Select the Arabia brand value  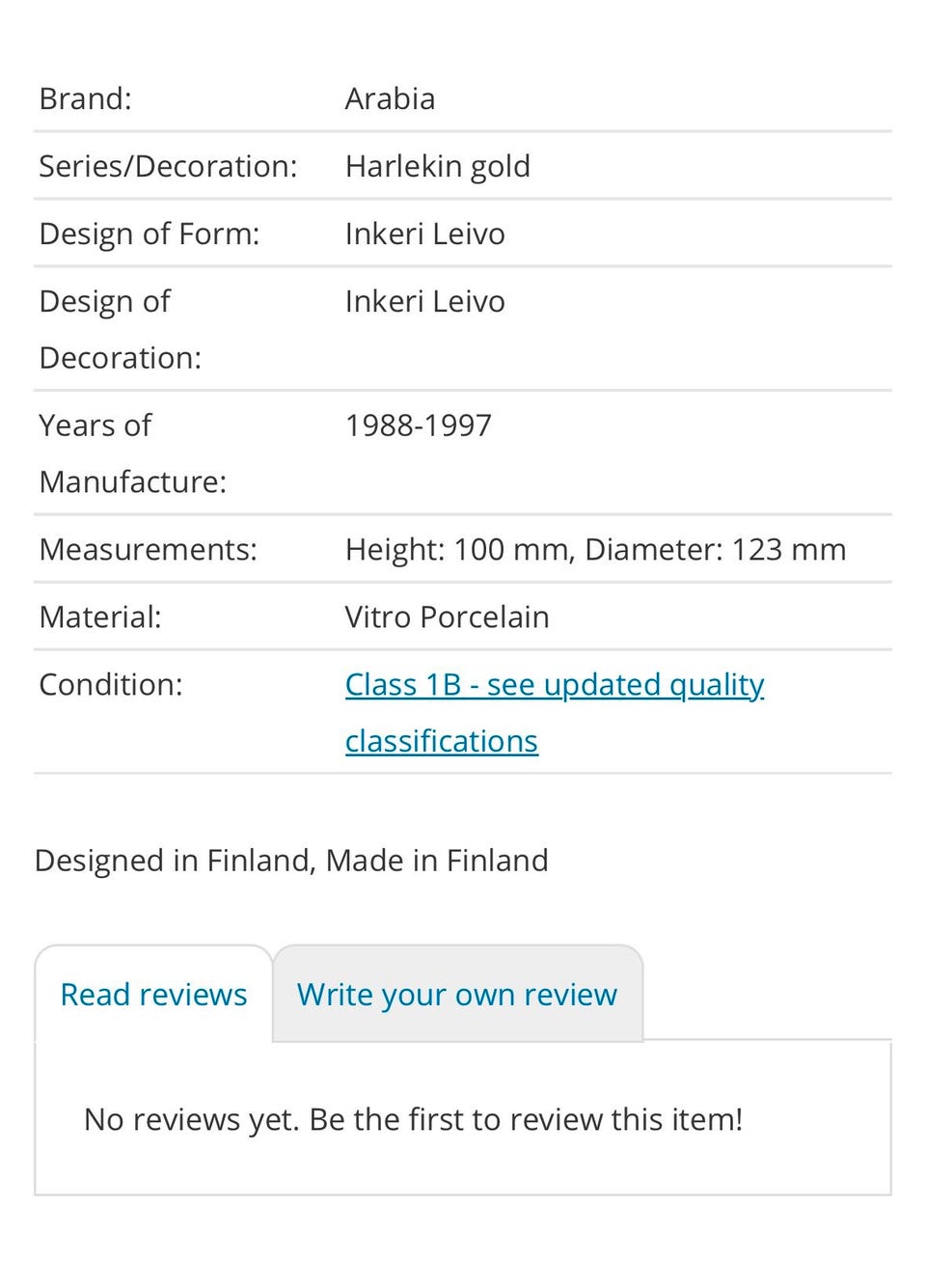point(390,98)
